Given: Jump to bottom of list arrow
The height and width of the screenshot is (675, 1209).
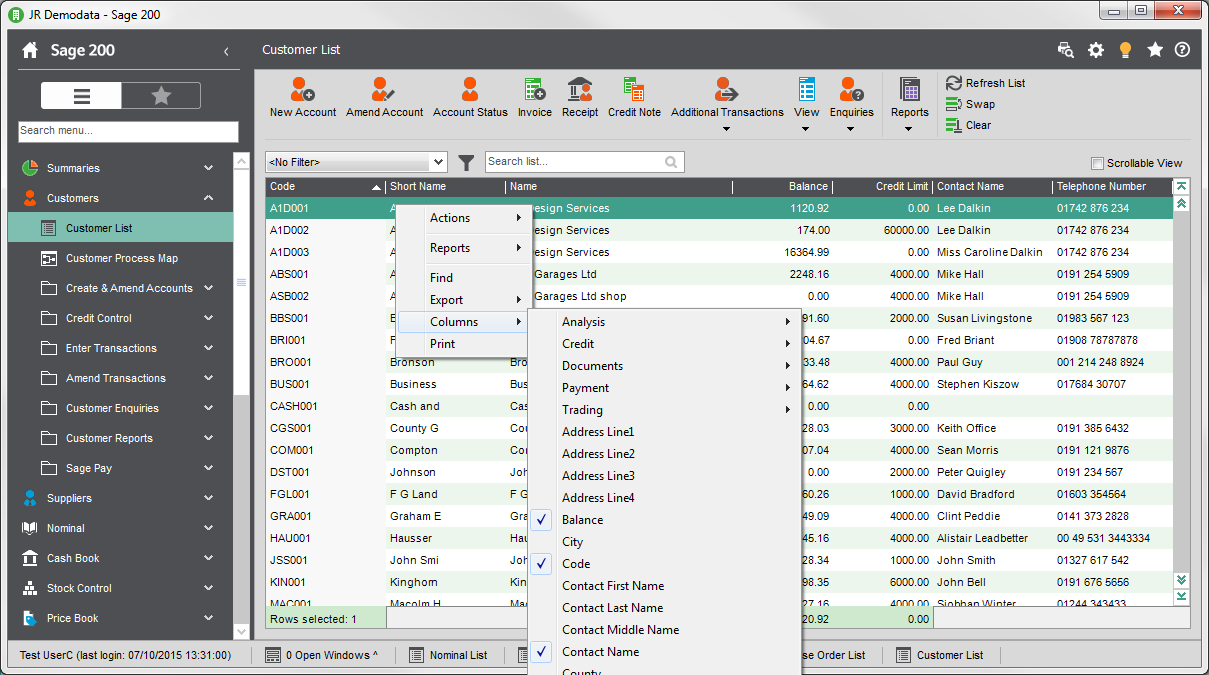Looking at the screenshot, I should pos(1181,597).
